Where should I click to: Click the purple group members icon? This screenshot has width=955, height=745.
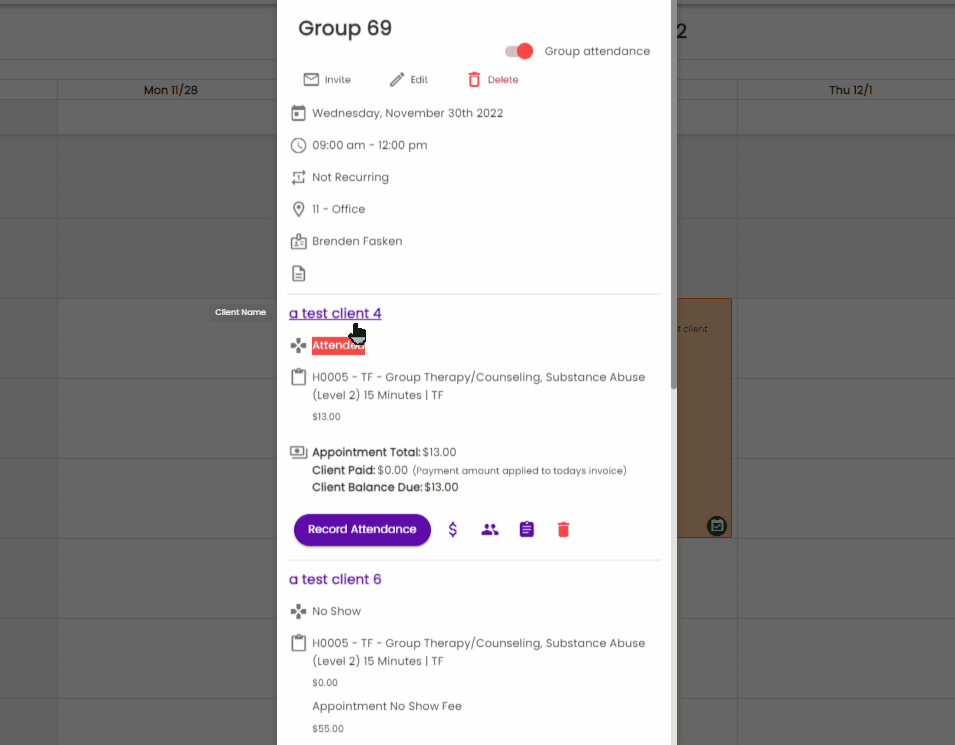pos(490,530)
